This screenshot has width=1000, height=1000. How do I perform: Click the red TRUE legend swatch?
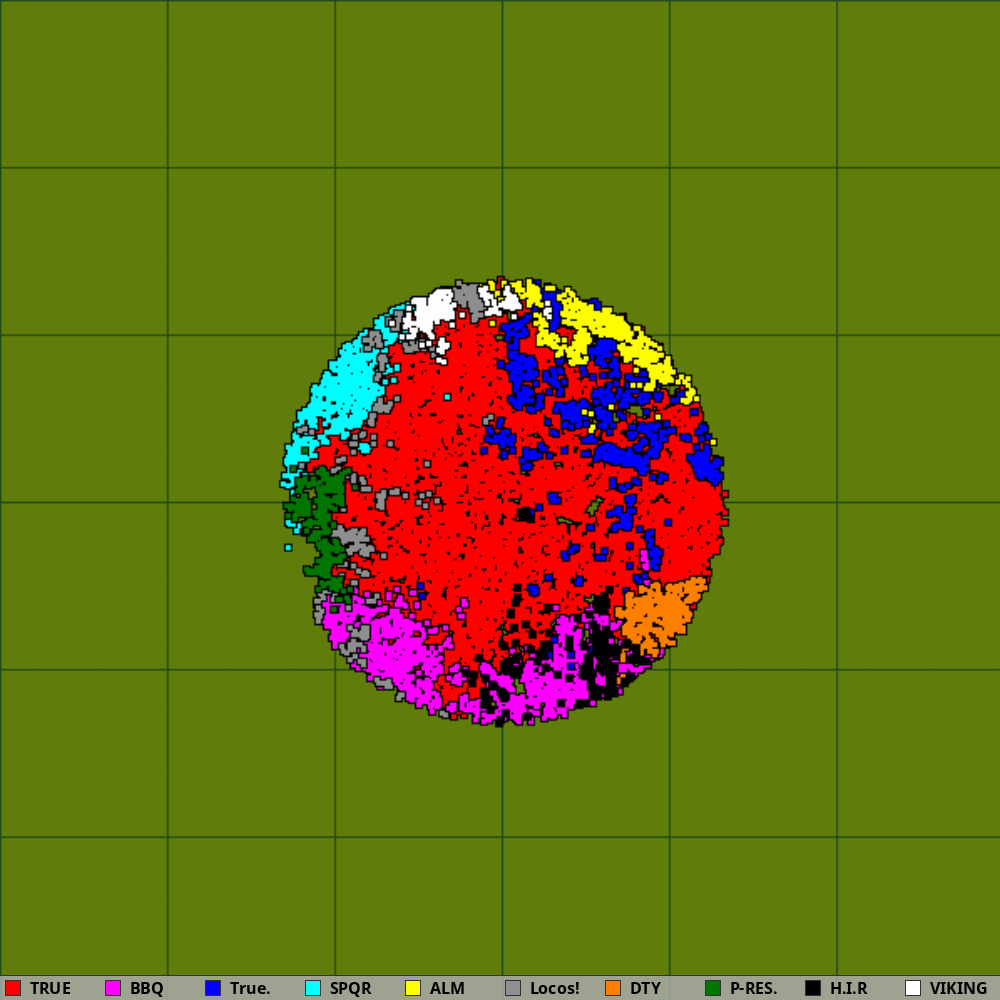pyautogui.click(x=13, y=988)
